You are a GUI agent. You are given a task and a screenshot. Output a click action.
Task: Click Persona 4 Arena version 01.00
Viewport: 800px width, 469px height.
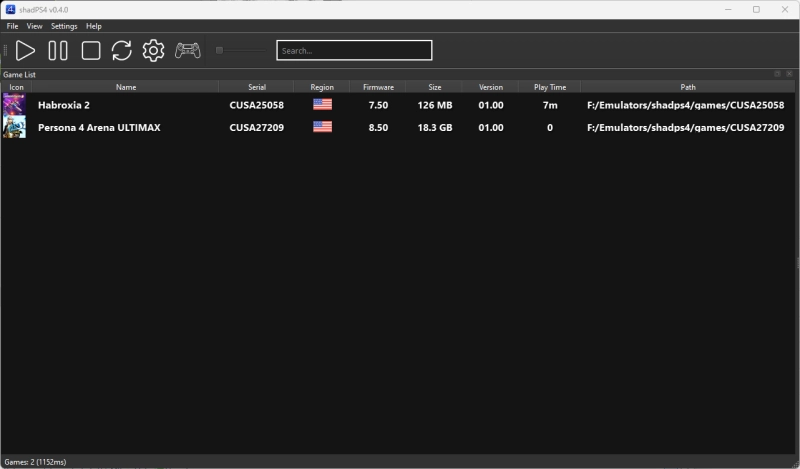tap(491, 128)
